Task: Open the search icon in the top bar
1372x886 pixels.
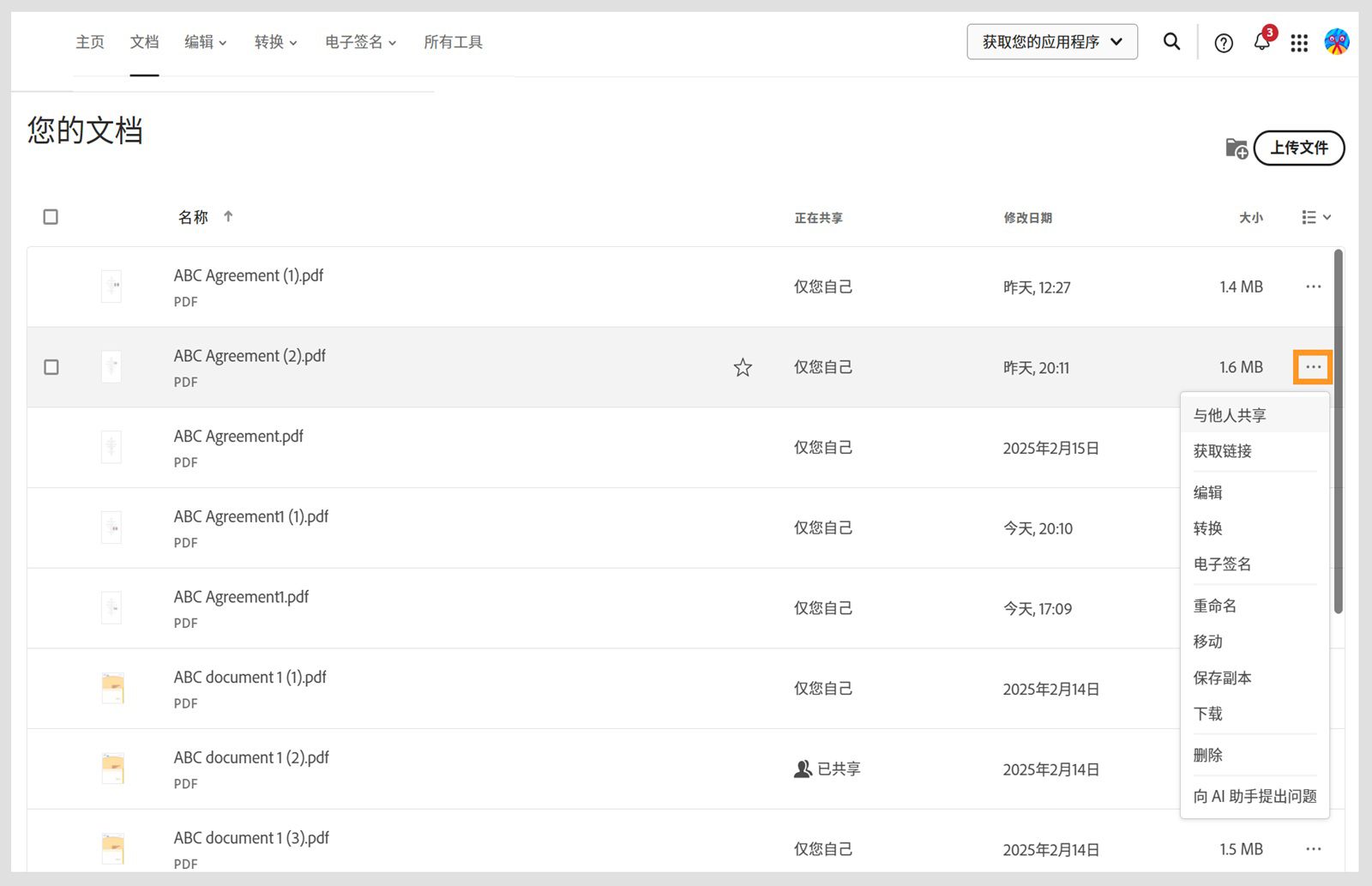Action: [x=1171, y=41]
